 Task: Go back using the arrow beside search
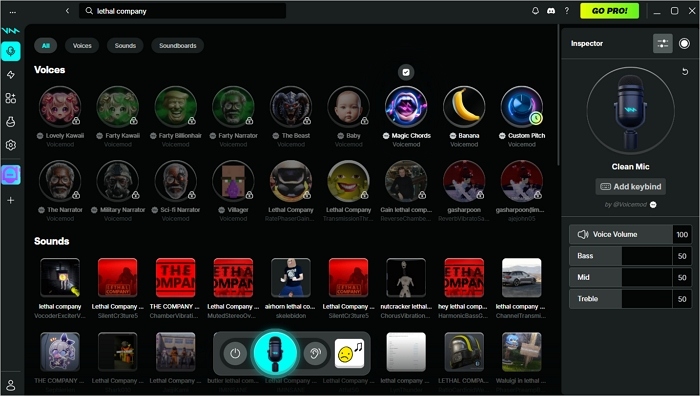[67, 11]
